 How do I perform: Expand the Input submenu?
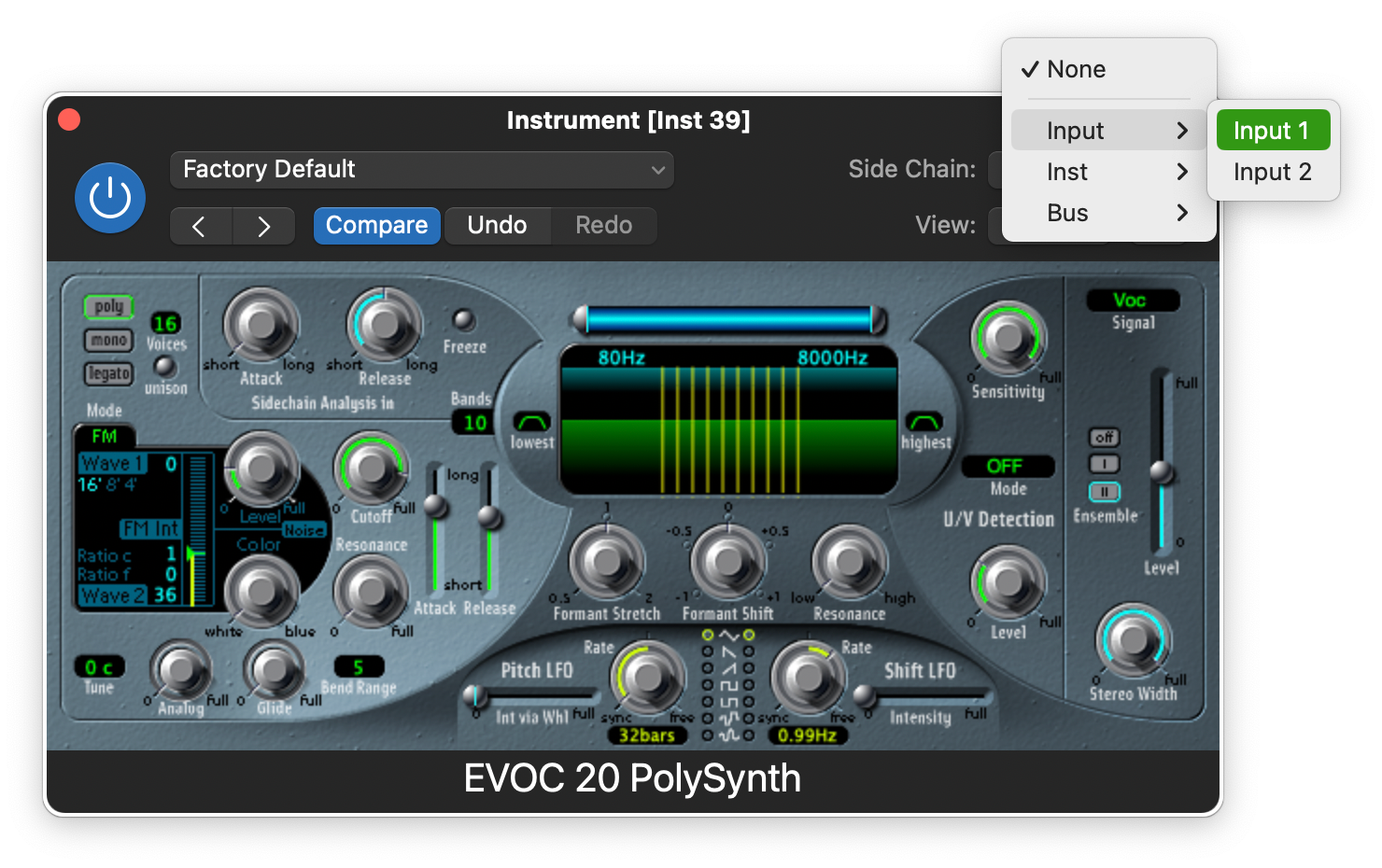pyautogui.click(x=1109, y=131)
